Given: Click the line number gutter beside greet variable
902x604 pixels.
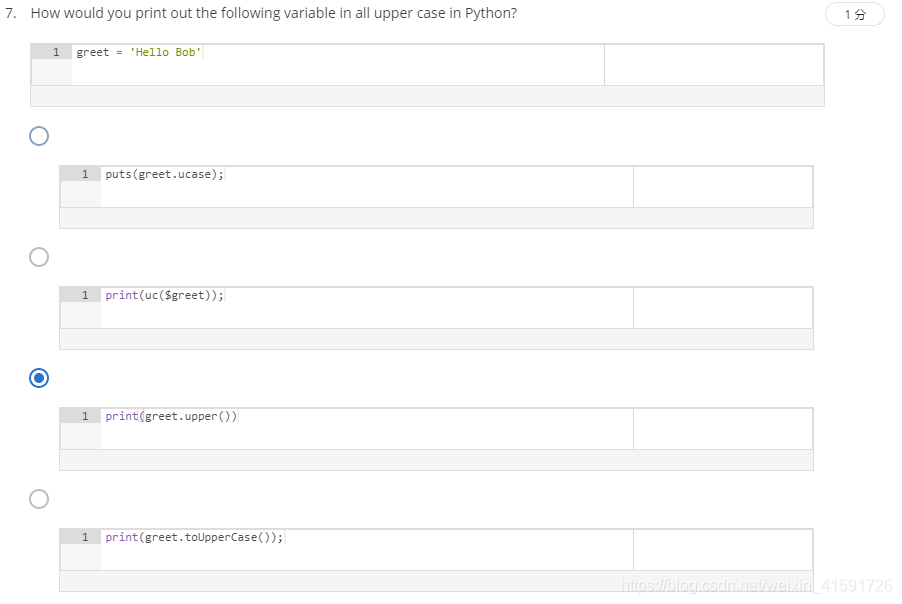Looking at the screenshot, I should [x=55, y=51].
